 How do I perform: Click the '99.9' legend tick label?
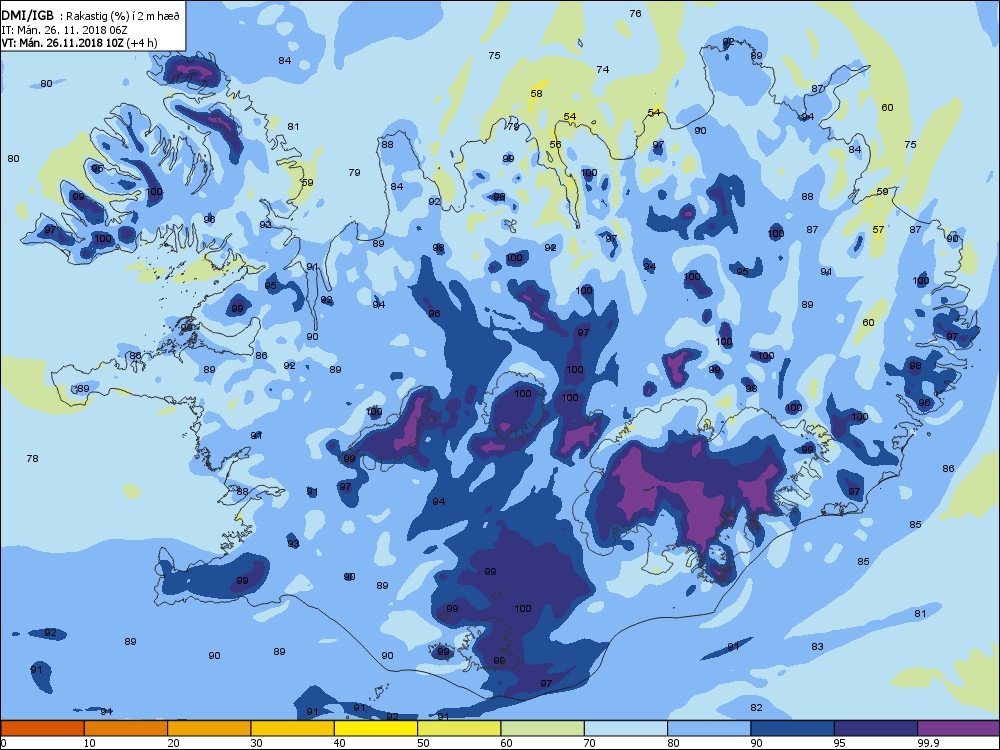[927, 742]
